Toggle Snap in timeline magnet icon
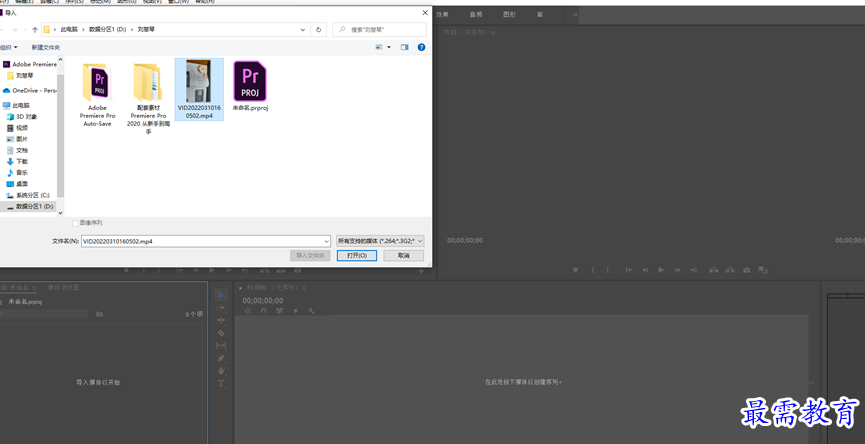Screen dimensions: 865x444 tap(264, 311)
